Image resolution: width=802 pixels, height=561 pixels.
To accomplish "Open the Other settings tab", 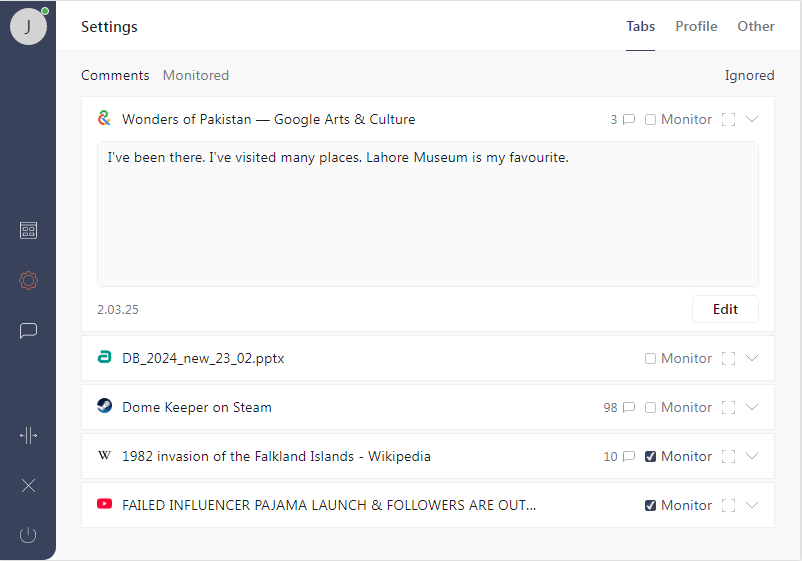I will [756, 27].
